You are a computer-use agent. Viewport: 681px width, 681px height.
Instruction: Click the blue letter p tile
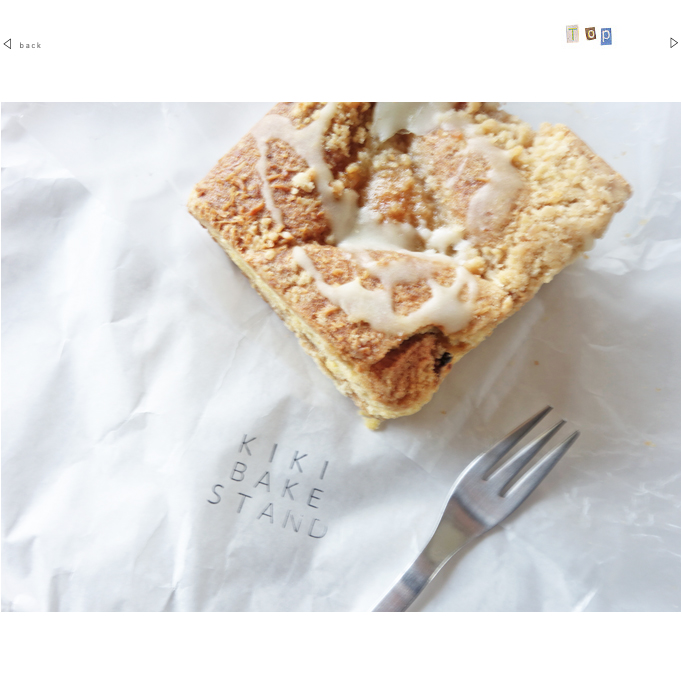tap(606, 36)
